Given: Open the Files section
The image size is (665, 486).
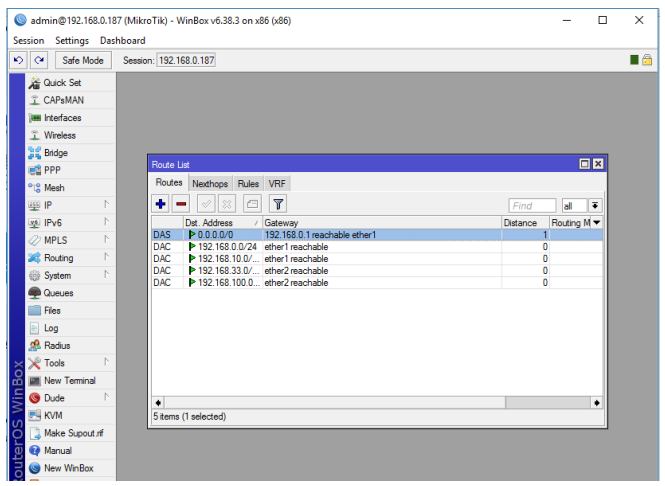Looking at the screenshot, I should coord(71,310).
